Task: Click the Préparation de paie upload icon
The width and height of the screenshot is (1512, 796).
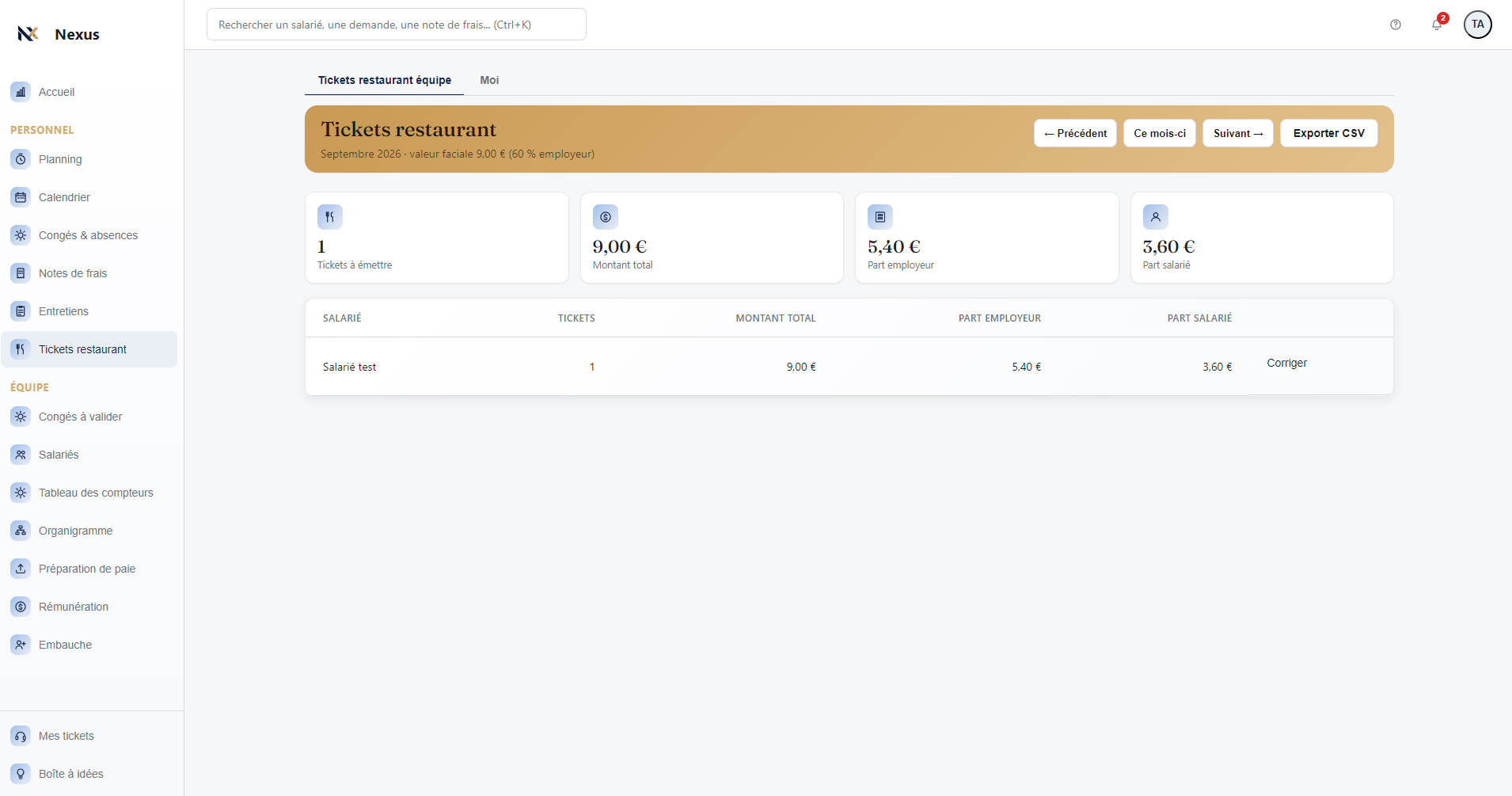Action: pyautogui.click(x=21, y=569)
